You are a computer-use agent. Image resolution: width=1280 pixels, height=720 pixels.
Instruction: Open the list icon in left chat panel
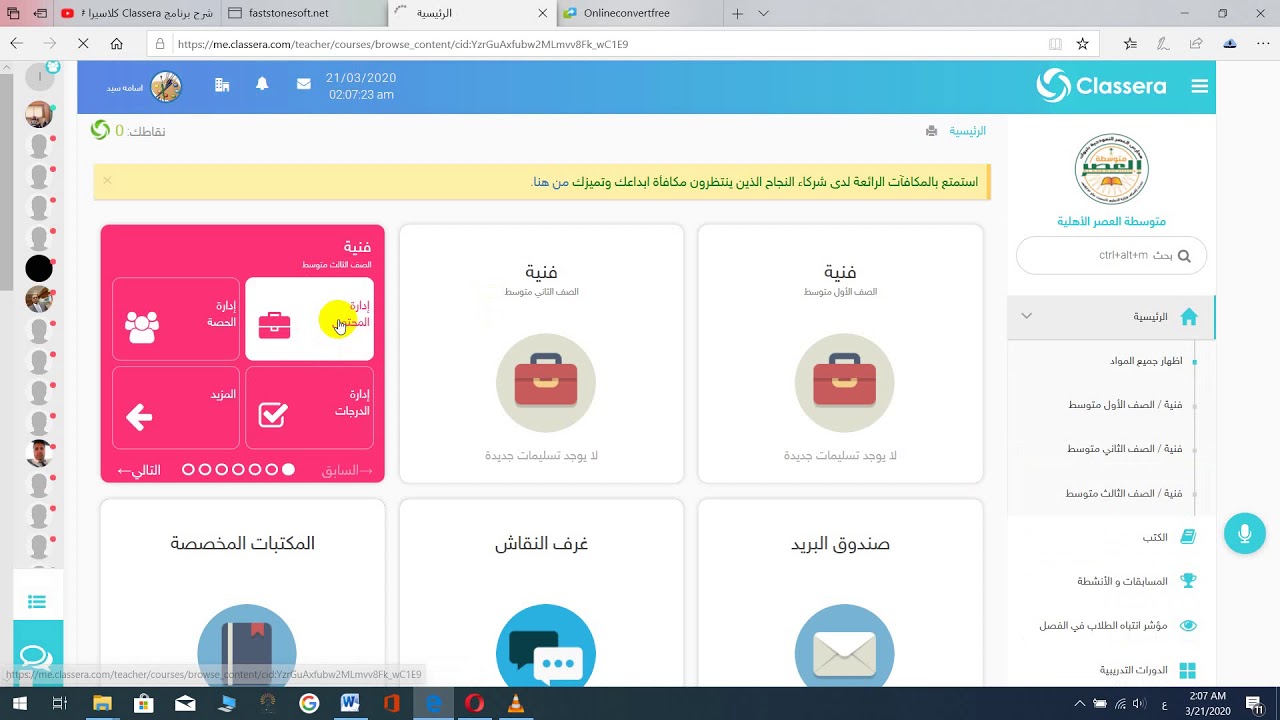(37, 601)
